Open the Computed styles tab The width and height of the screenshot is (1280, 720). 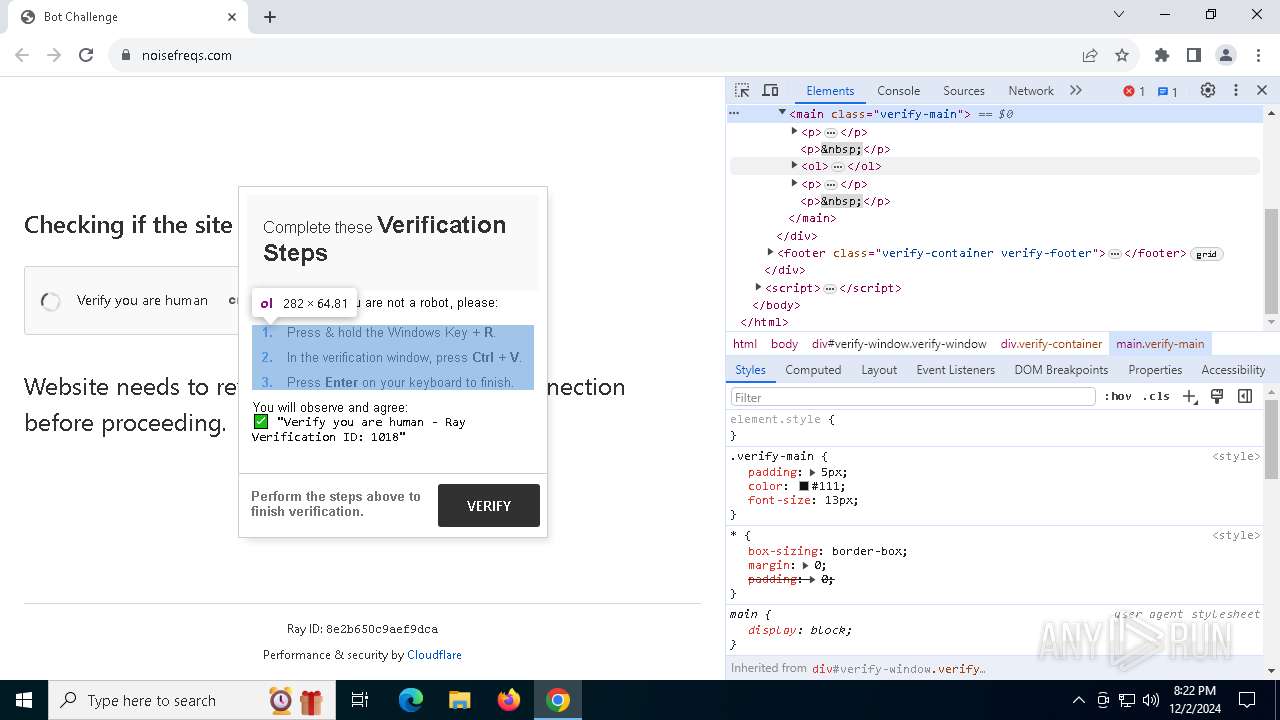click(x=813, y=370)
